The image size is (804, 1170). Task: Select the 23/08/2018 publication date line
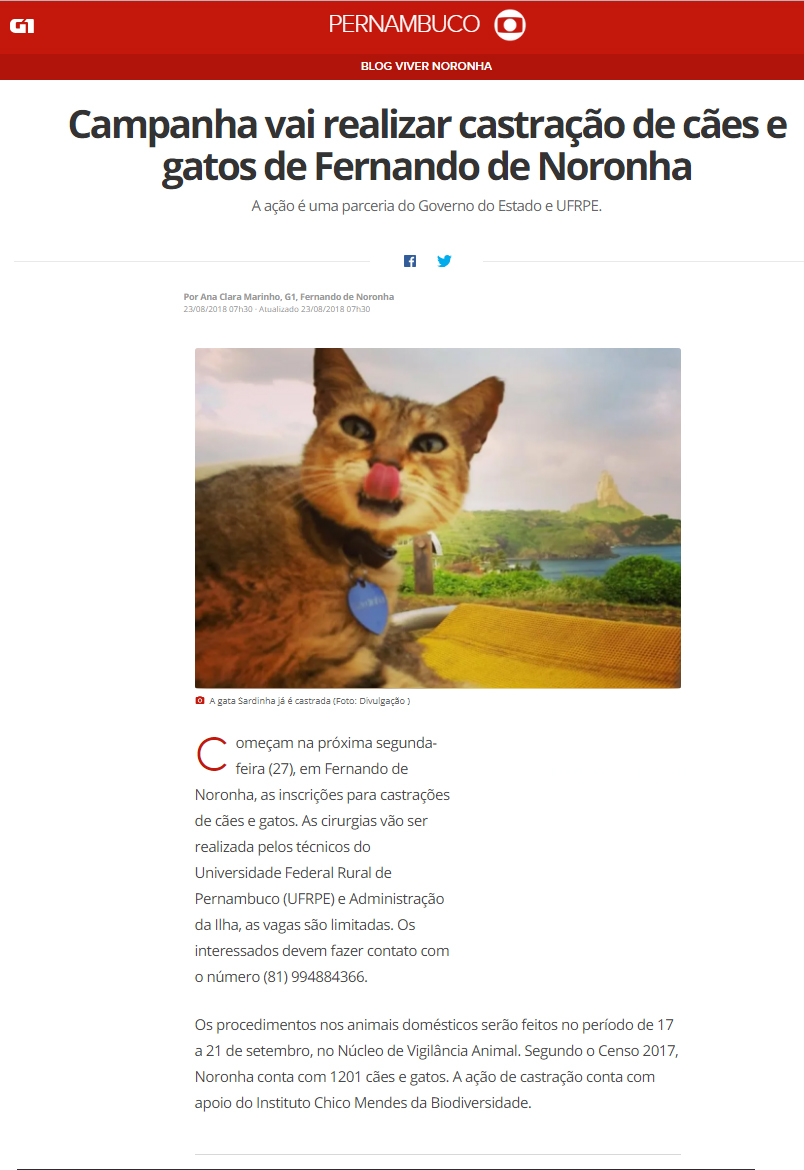[x=277, y=309]
